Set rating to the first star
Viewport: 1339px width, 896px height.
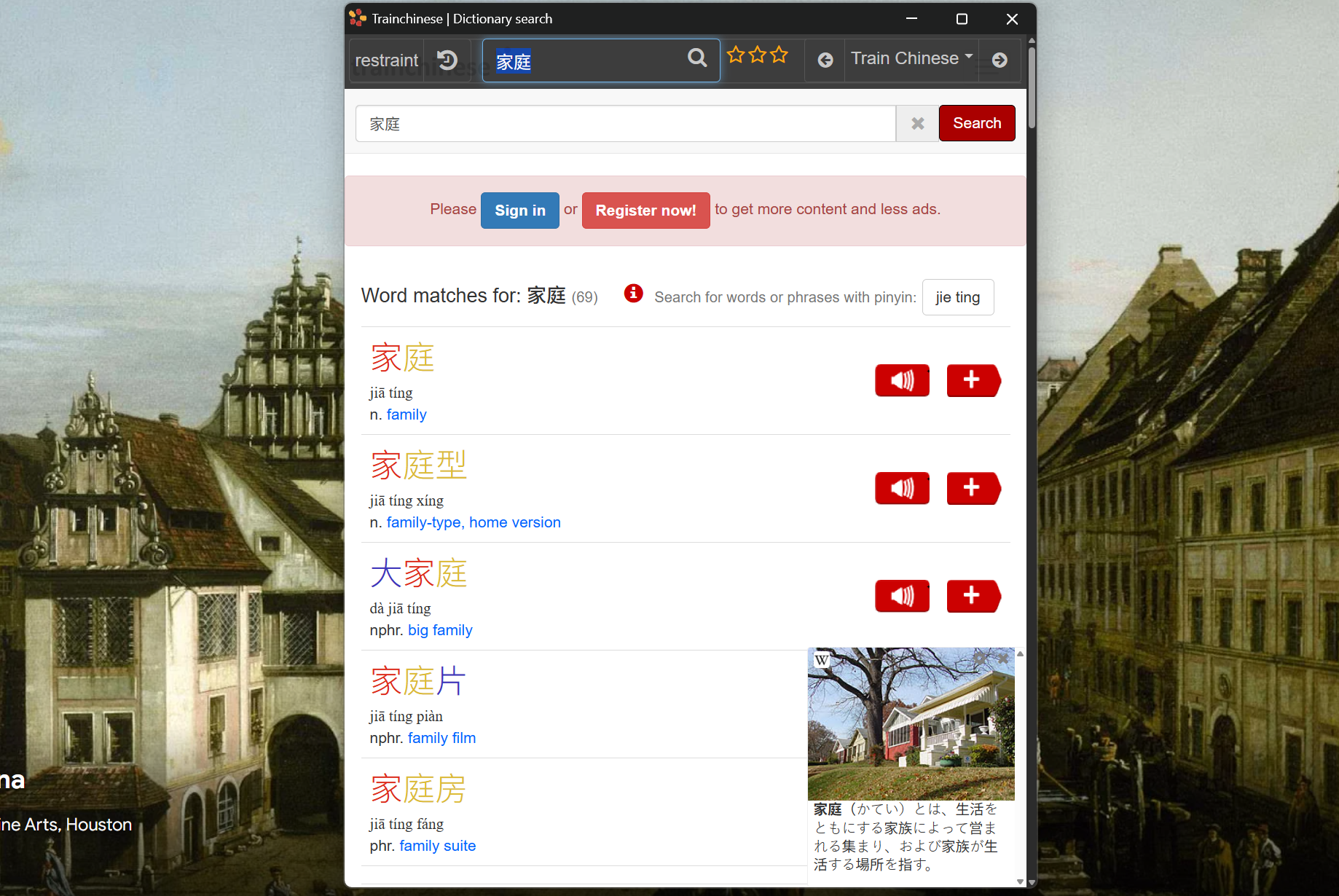(736, 55)
